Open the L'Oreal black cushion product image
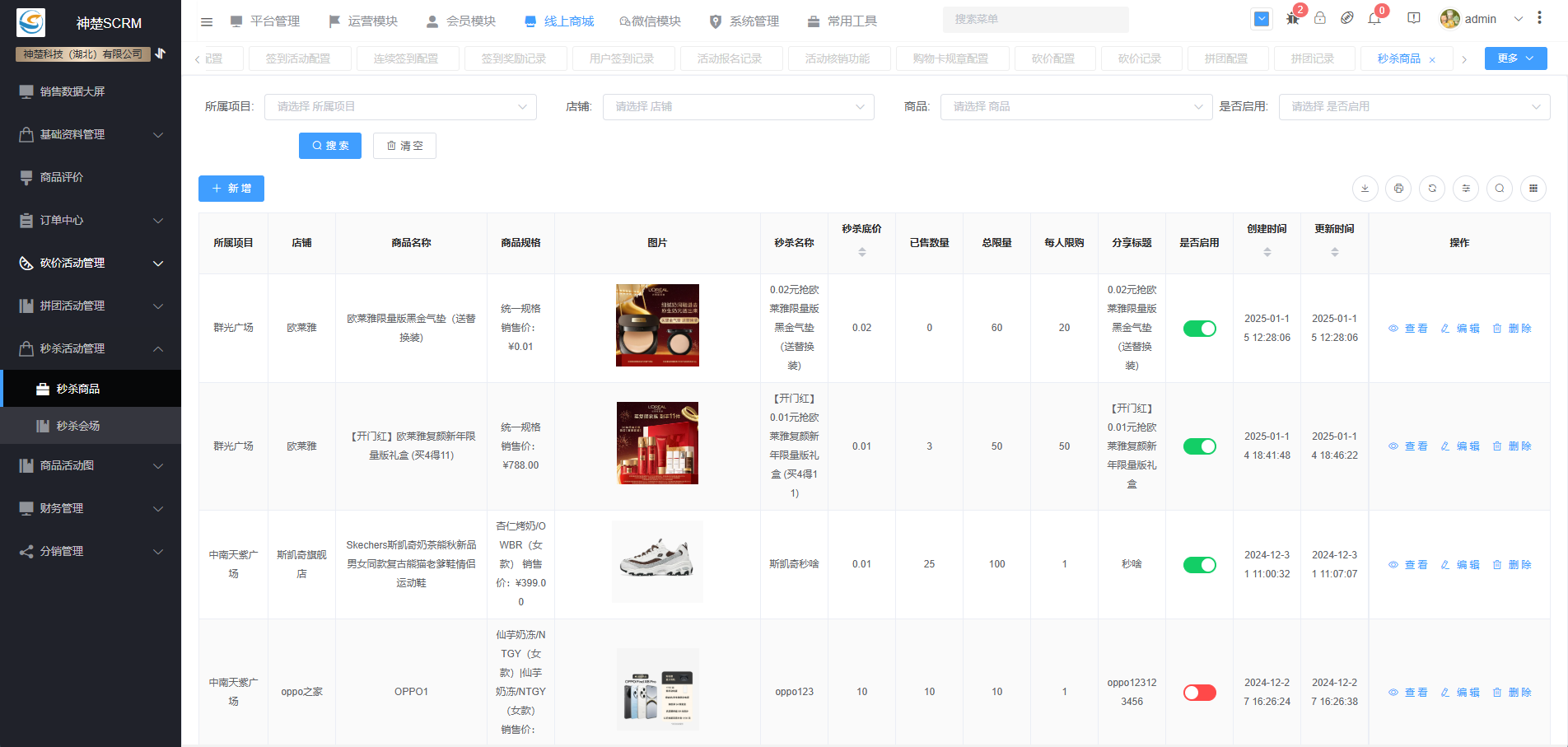 pos(657,325)
